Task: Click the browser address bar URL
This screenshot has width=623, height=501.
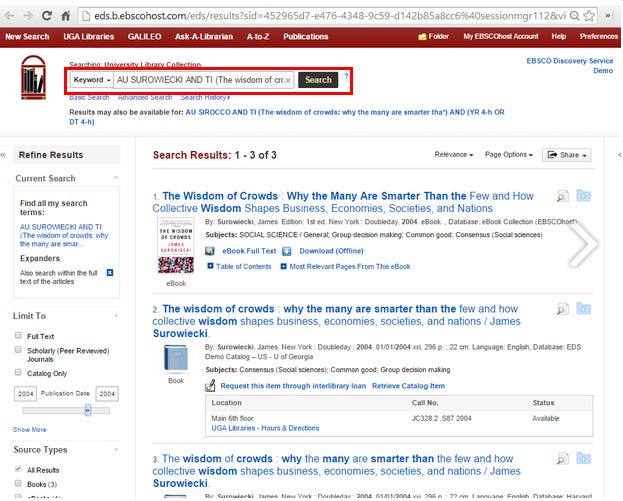Action: [330, 16]
